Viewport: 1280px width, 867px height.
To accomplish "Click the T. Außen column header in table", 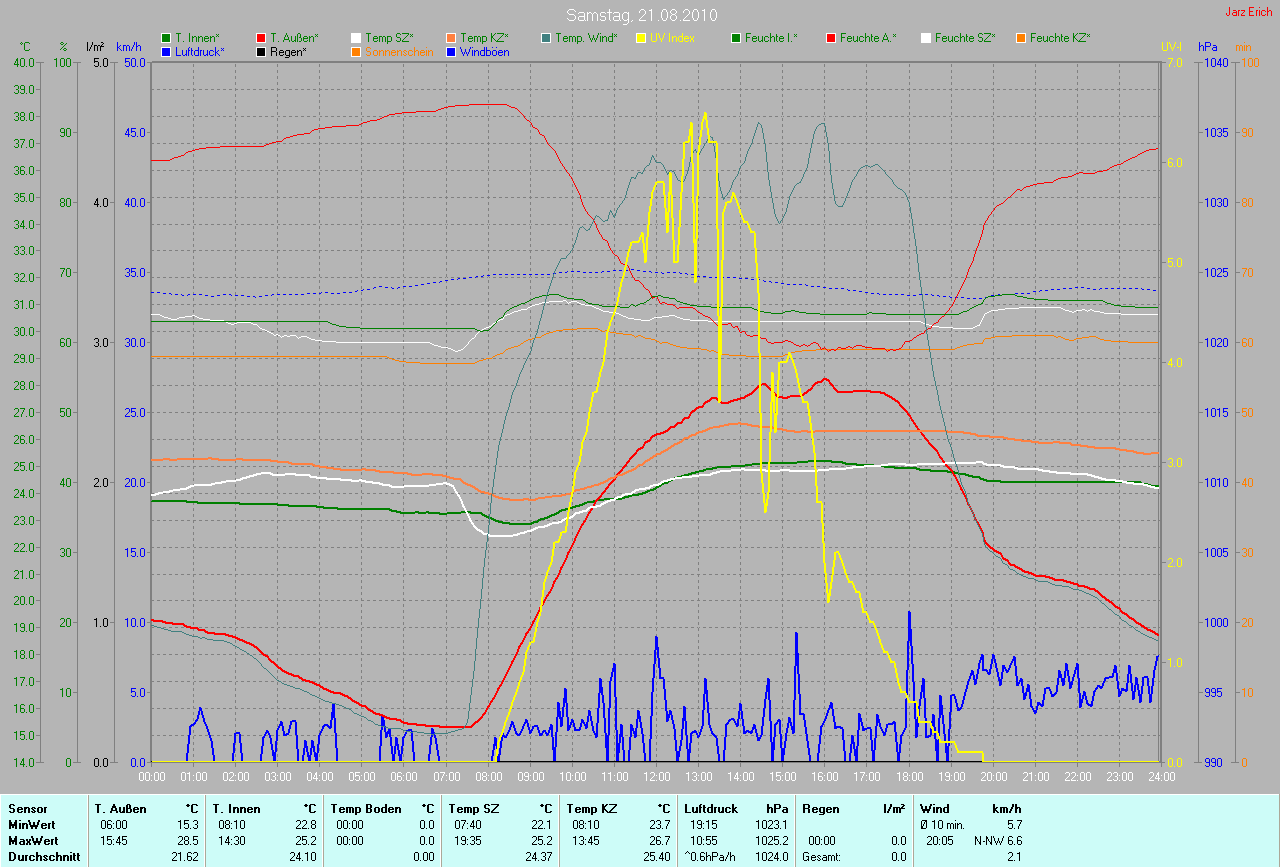I will pos(121,808).
